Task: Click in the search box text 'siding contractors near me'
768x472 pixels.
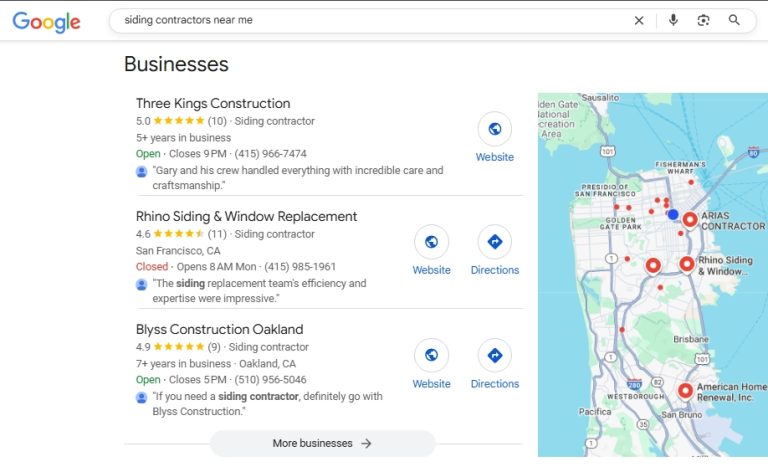Action: coord(189,20)
